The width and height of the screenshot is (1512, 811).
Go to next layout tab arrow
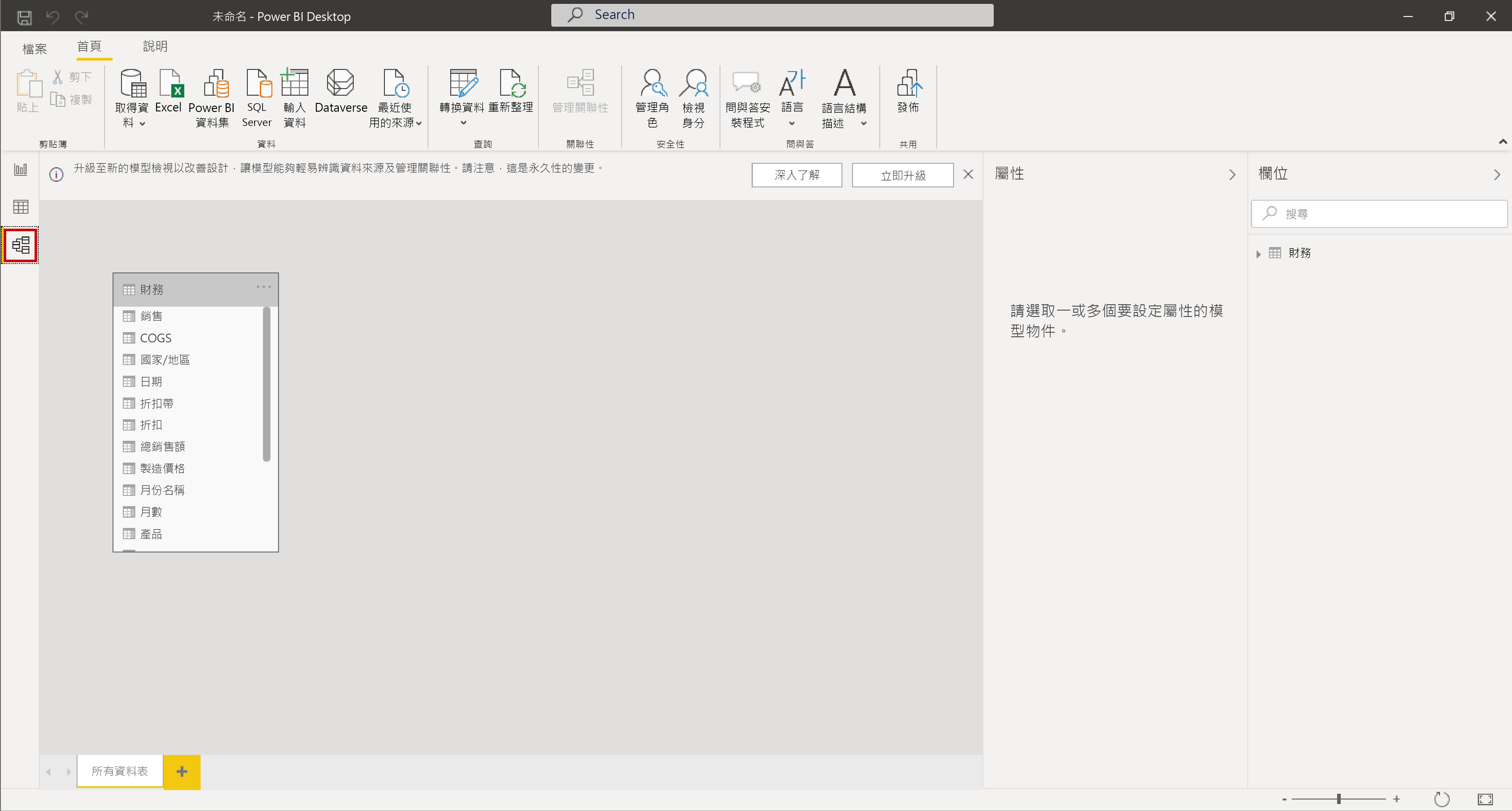pos(69,772)
